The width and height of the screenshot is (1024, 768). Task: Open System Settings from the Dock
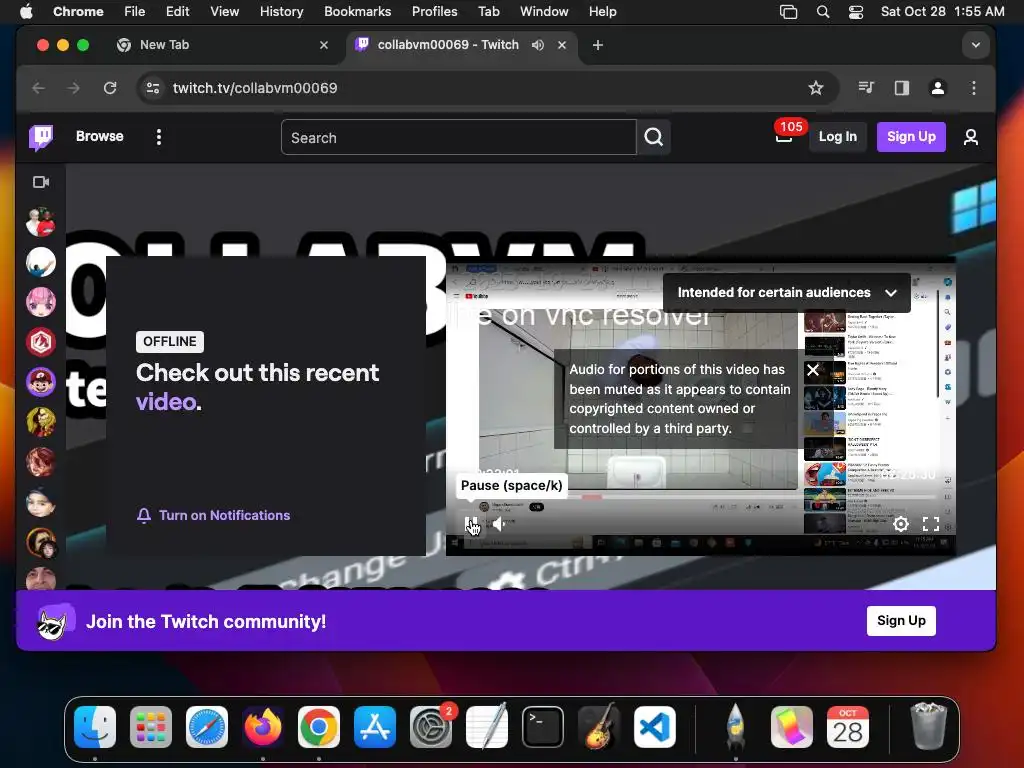click(430, 727)
